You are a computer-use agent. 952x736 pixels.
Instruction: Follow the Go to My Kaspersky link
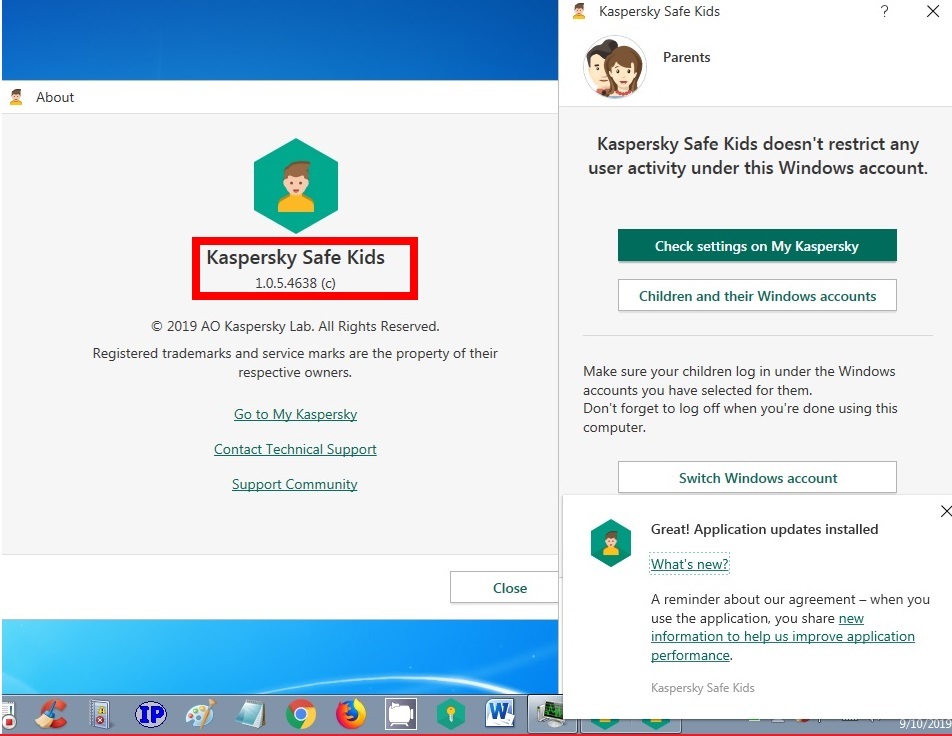(295, 414)
